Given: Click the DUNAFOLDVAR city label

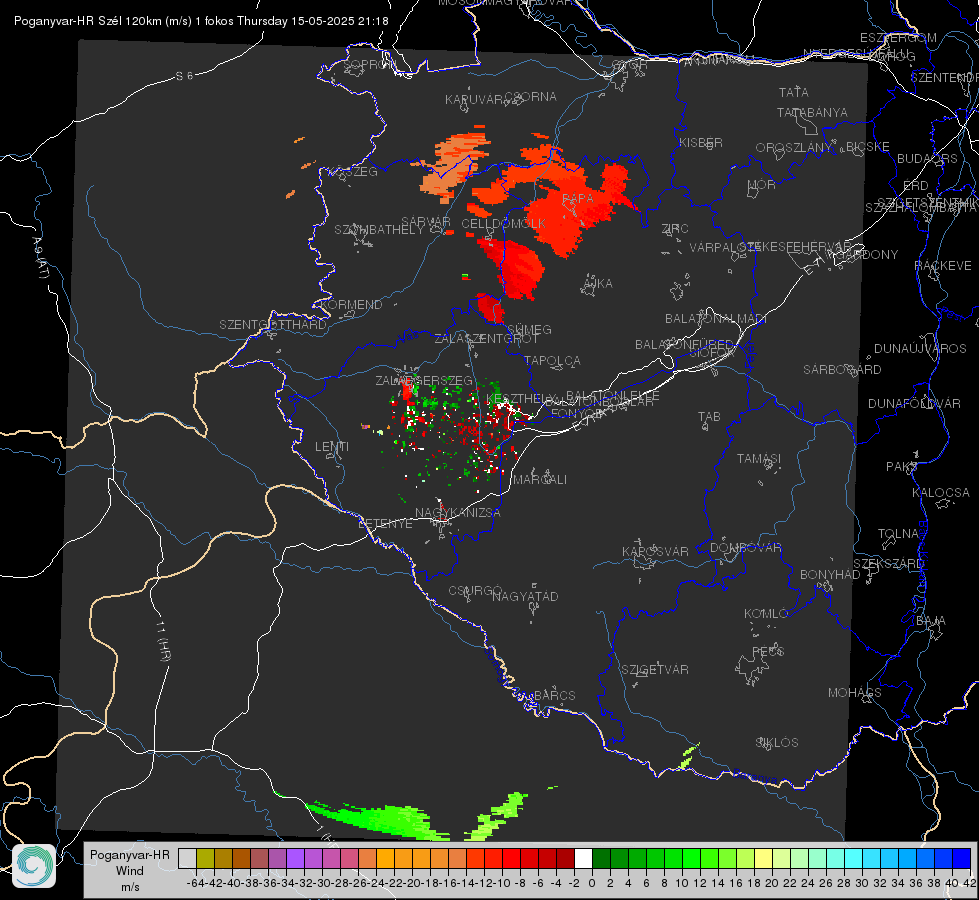Looking at the screenshot, I should 915,404.
